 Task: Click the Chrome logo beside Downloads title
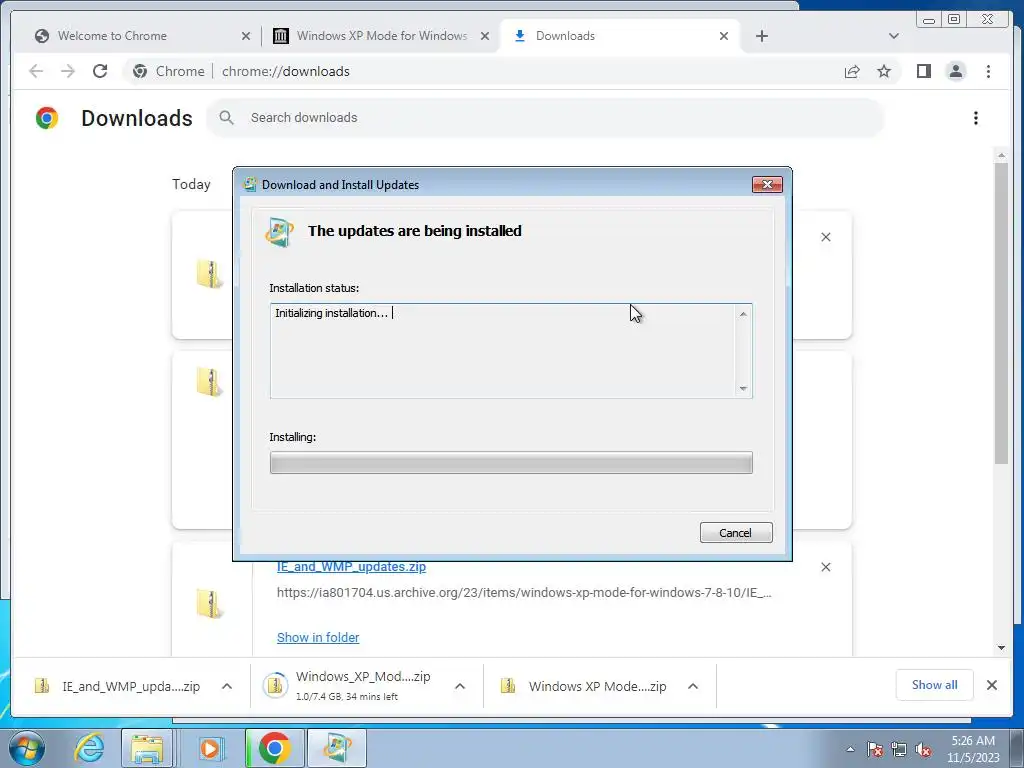[x=47, y=118]
